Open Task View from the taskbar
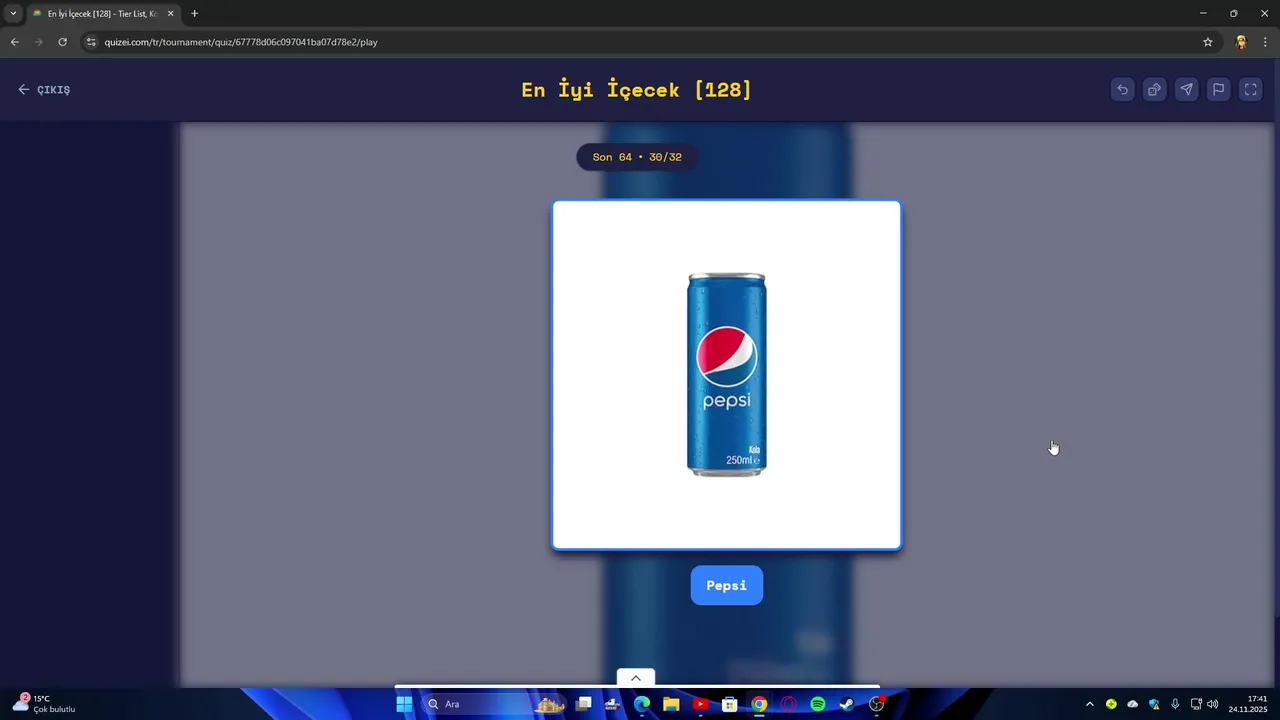The width and height of the screenshot is (1280, 720). (584, 704)
